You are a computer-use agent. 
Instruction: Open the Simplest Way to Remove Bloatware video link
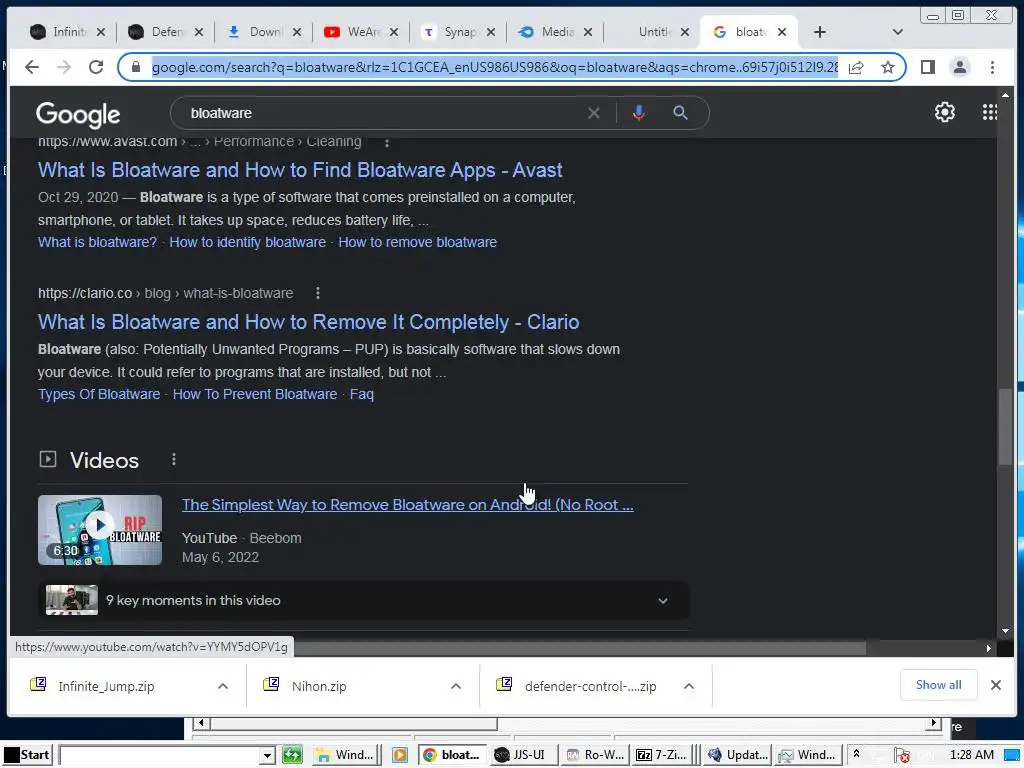408,505
